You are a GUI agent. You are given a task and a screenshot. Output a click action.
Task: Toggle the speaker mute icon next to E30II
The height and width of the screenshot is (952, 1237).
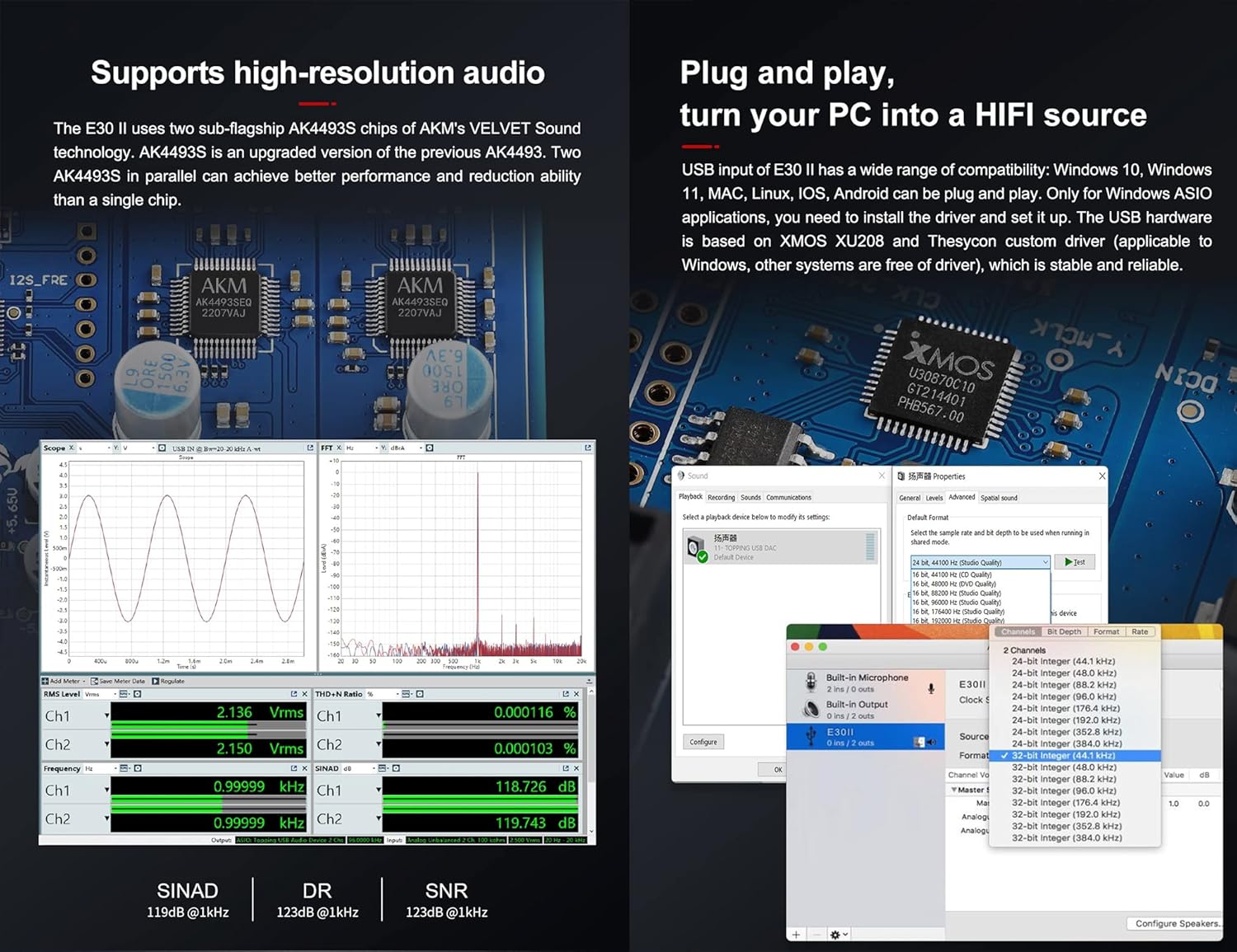[x=931, y=742]
